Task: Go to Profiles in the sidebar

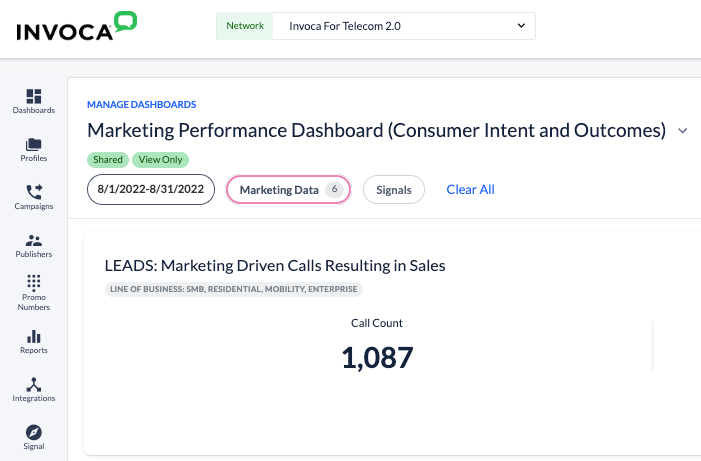Action: click(x=33, y=144)
